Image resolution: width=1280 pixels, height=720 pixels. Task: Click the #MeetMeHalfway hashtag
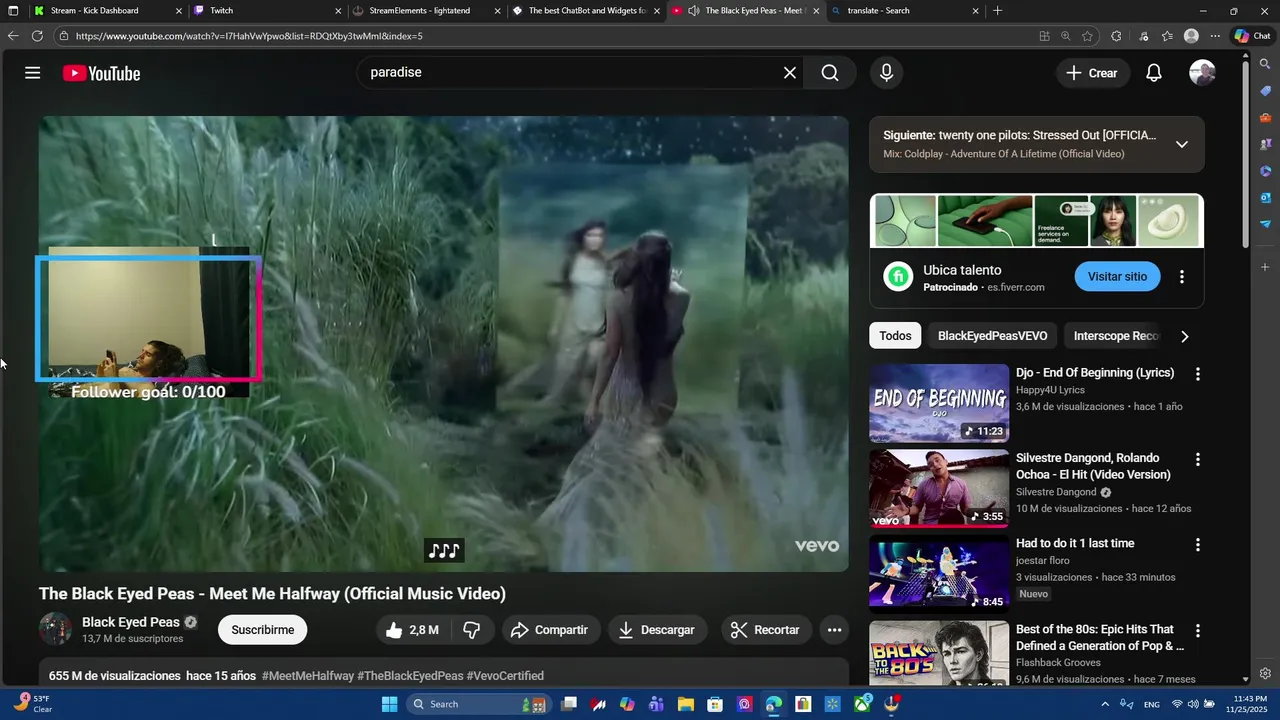pyautogui.click(x=308, y=676)
